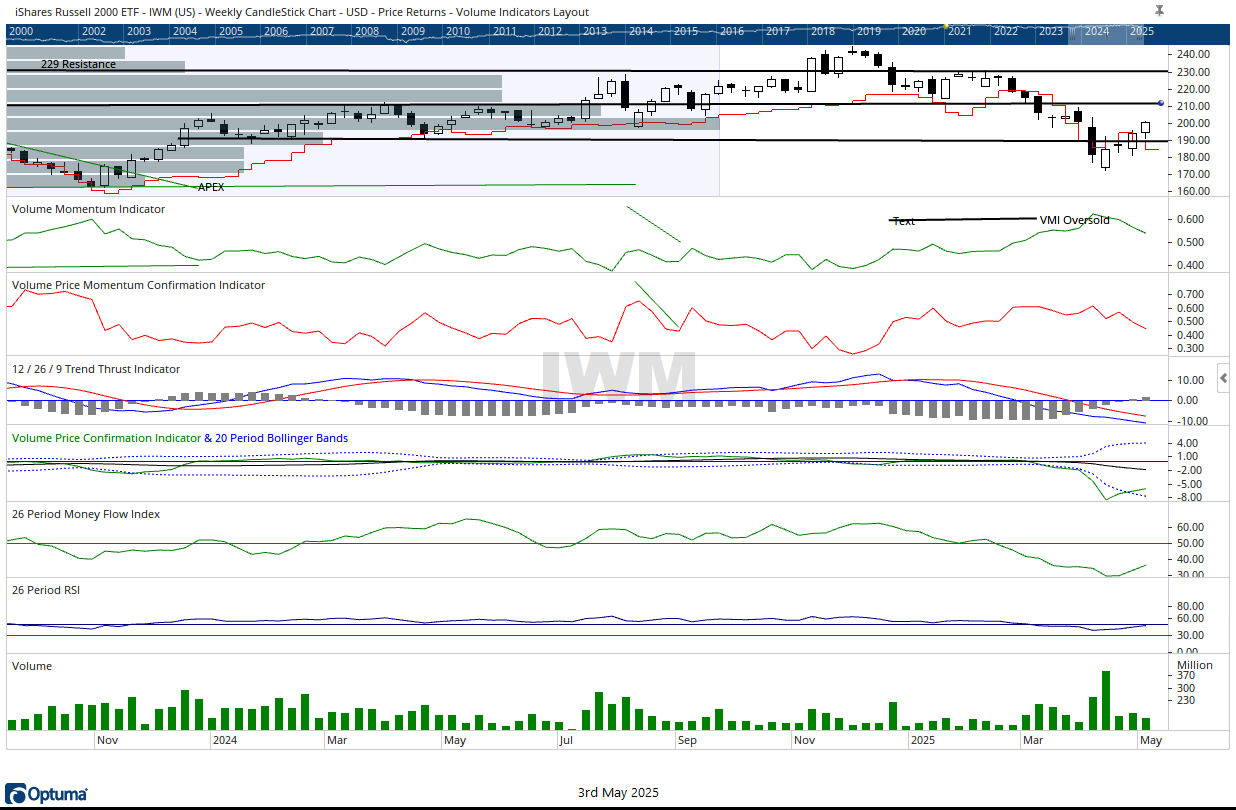
Task: Click the green Volume Price Confirmation Indicator label
Action: (x=105, y=438)
